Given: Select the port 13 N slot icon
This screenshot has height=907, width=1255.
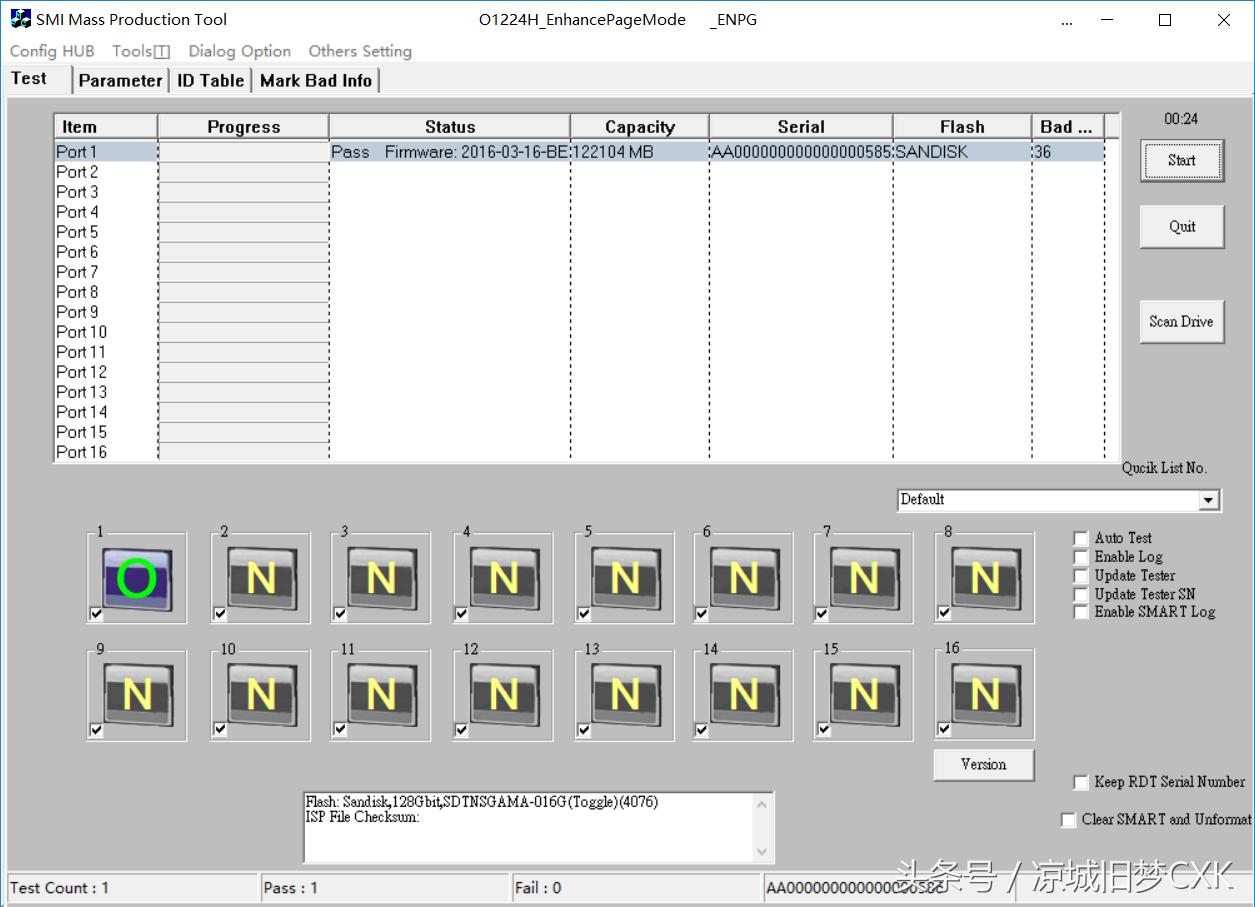Looking at the screenshot, I should (625, 695).
